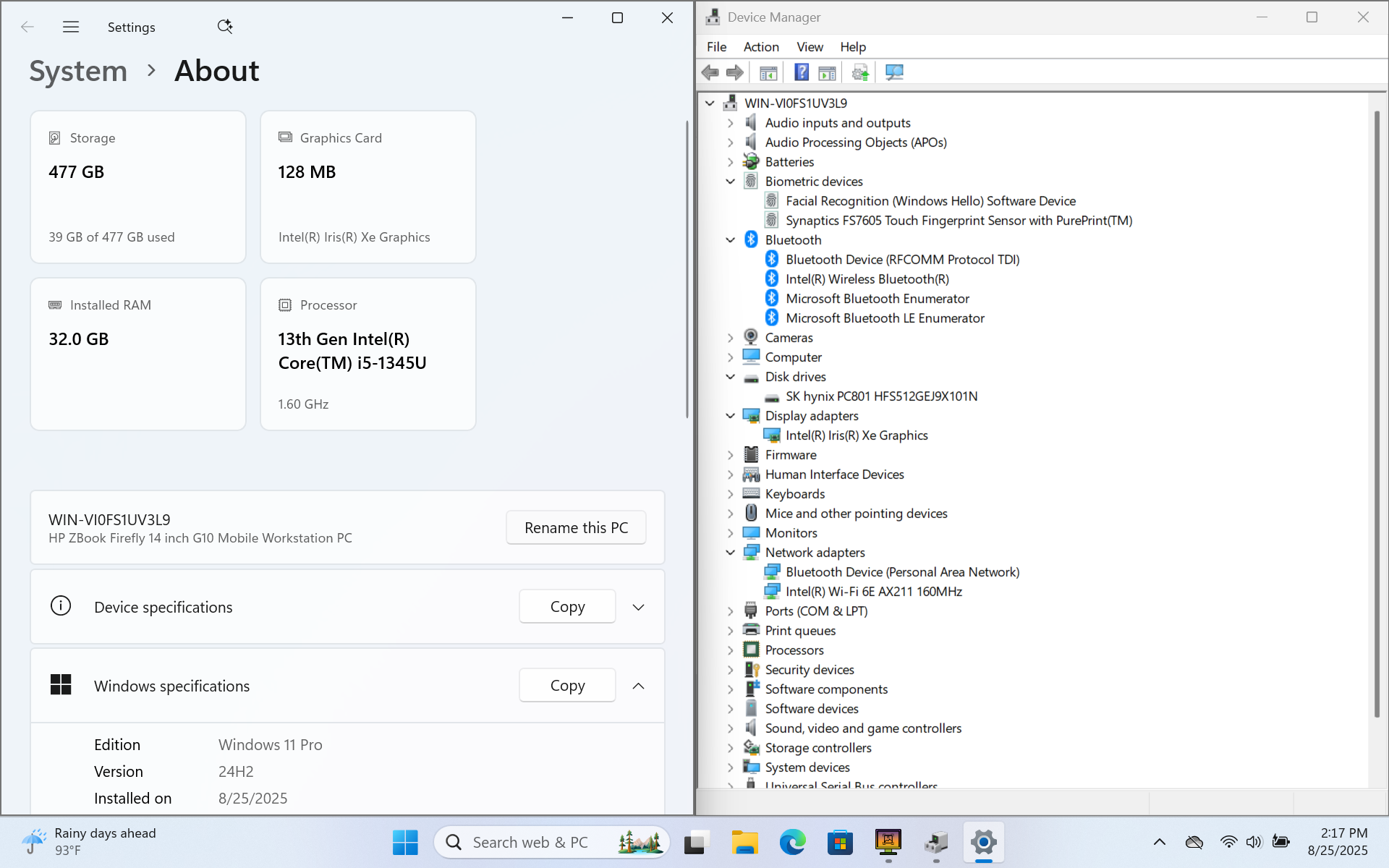Screen dimensions: 1389x868
Task: Click Scan for hardware changes monitor icon
Action: (x=894, y=72)
